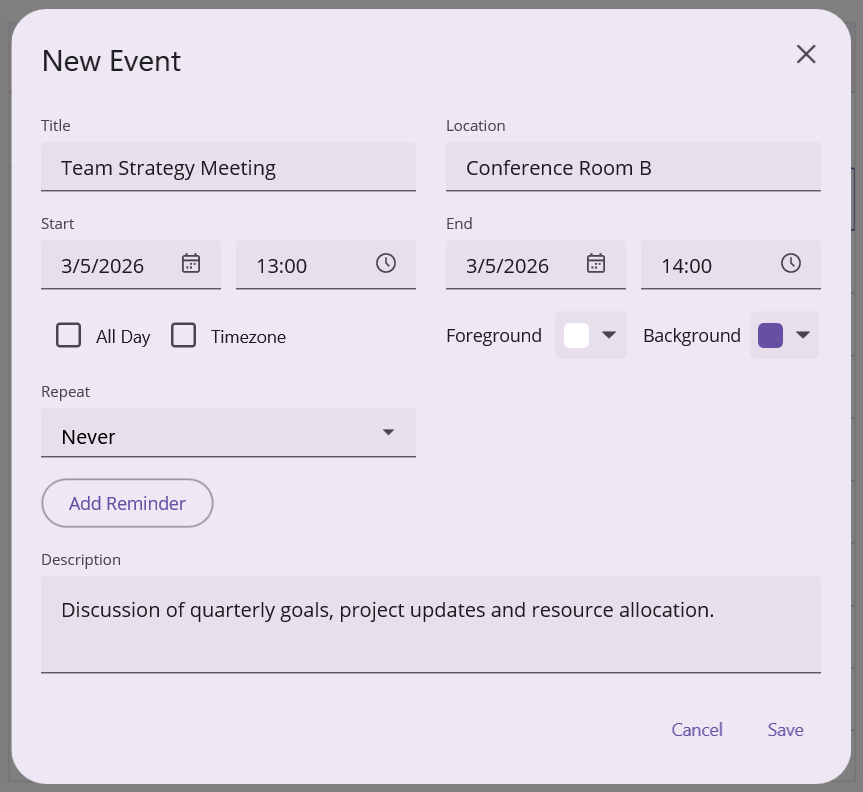Click the New Event dialog heading
Viewport: 863px width, 792px height.
pyautogui.click(x=111, y=61)
